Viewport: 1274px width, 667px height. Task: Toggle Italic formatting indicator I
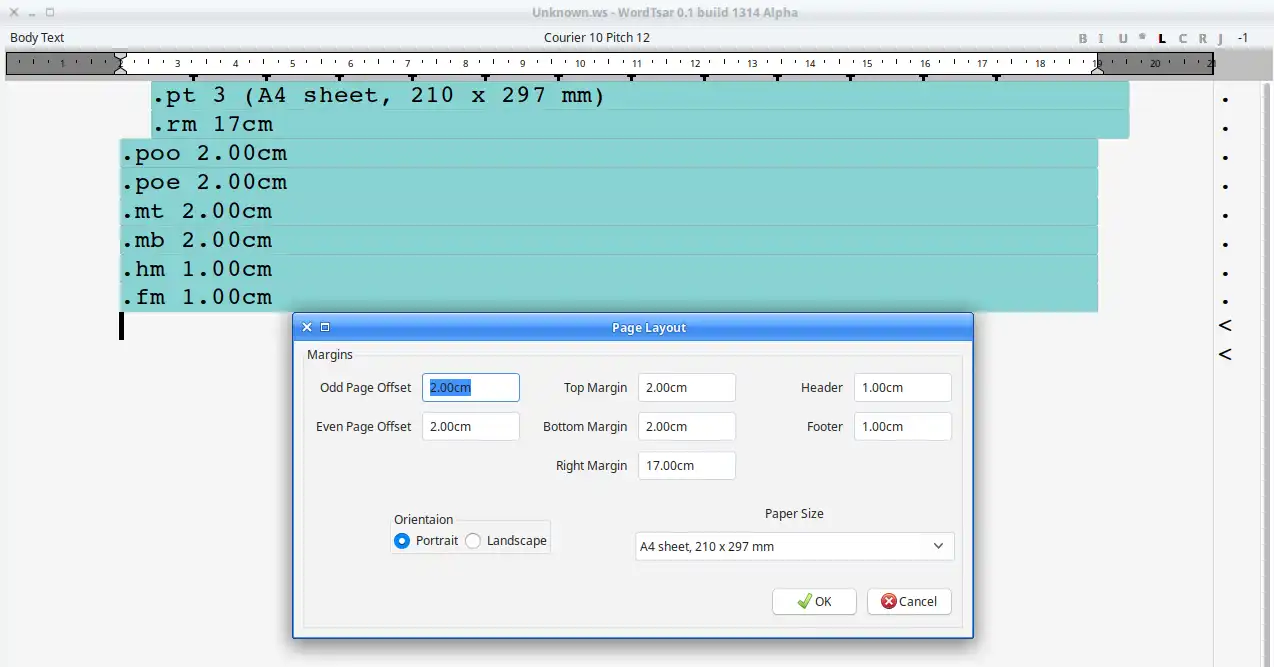click(1101, 38)
